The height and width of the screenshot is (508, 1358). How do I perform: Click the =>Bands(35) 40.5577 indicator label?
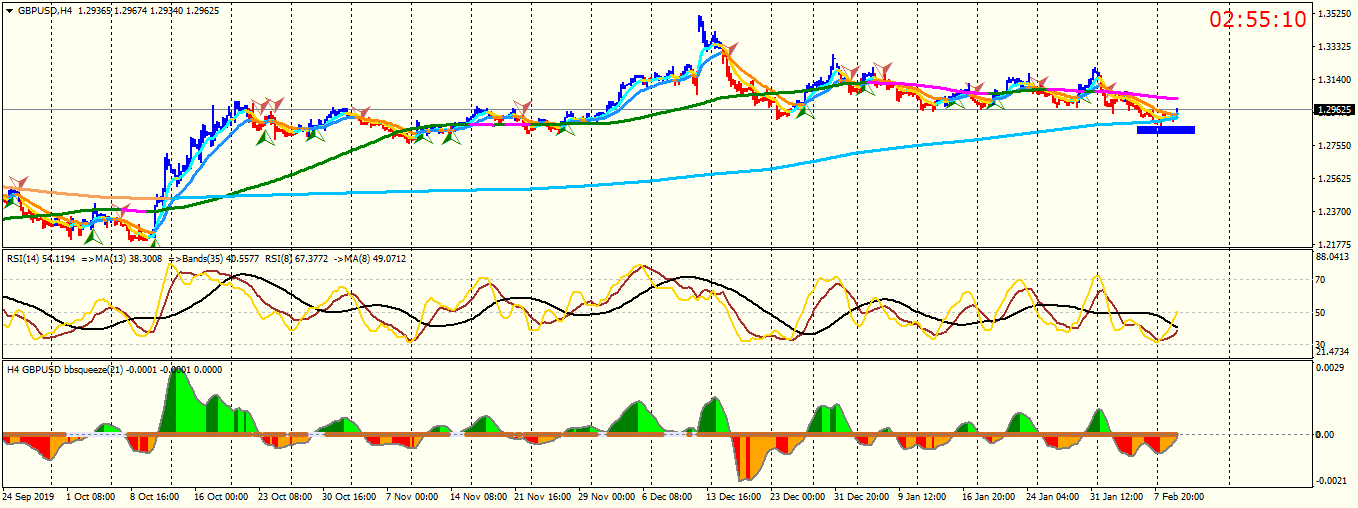point(215,258)
